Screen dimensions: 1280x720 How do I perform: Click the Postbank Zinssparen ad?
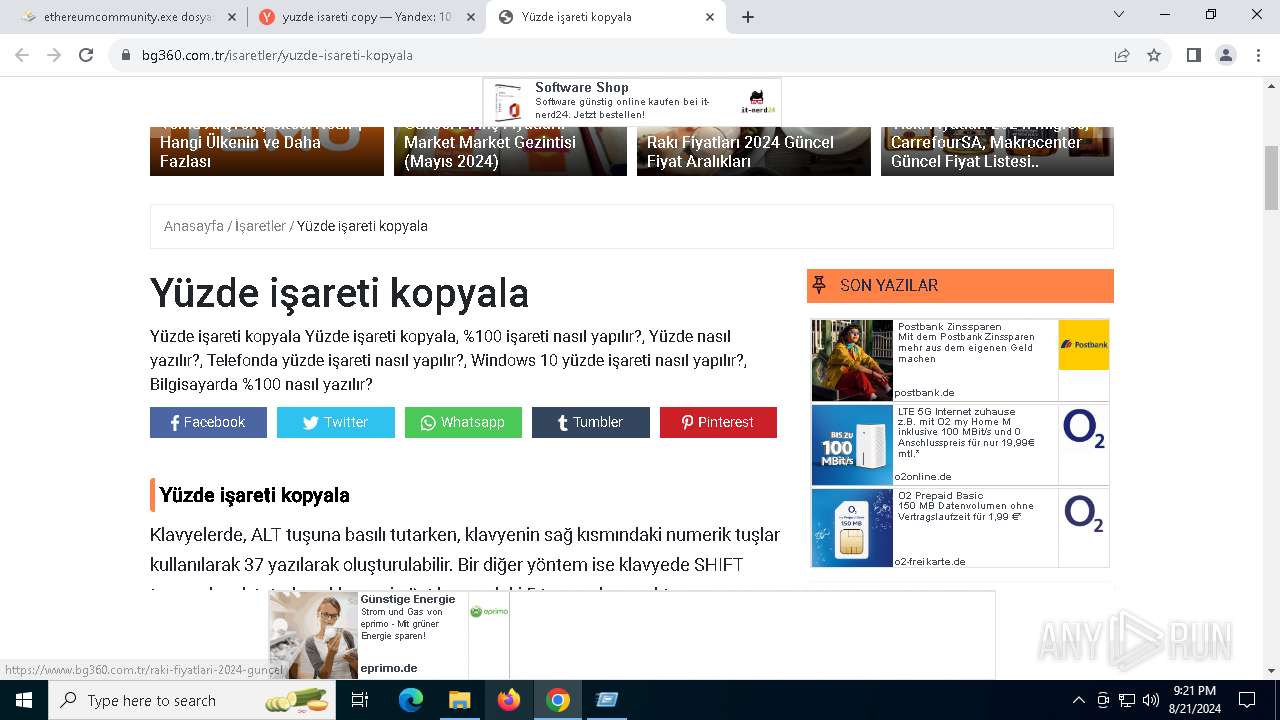(x=960, y=360)
